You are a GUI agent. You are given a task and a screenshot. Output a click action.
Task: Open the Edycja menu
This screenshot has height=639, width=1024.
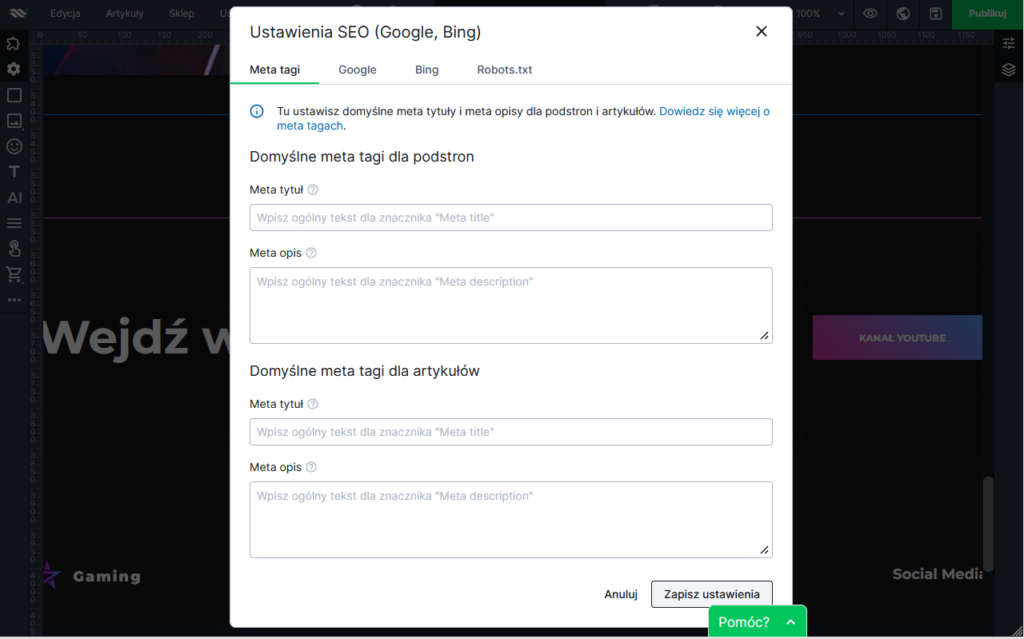pos(65,13)
